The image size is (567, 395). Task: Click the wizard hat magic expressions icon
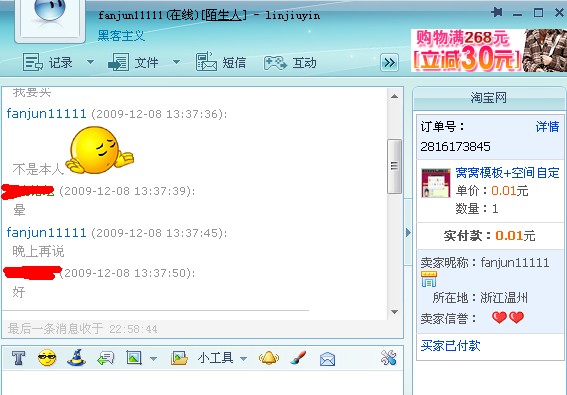coord(76,358)
